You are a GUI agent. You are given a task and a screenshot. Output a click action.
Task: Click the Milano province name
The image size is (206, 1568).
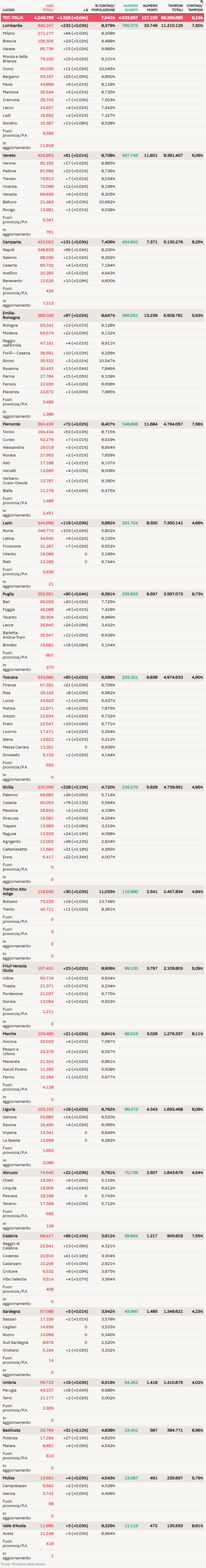(x=9, y=33)
